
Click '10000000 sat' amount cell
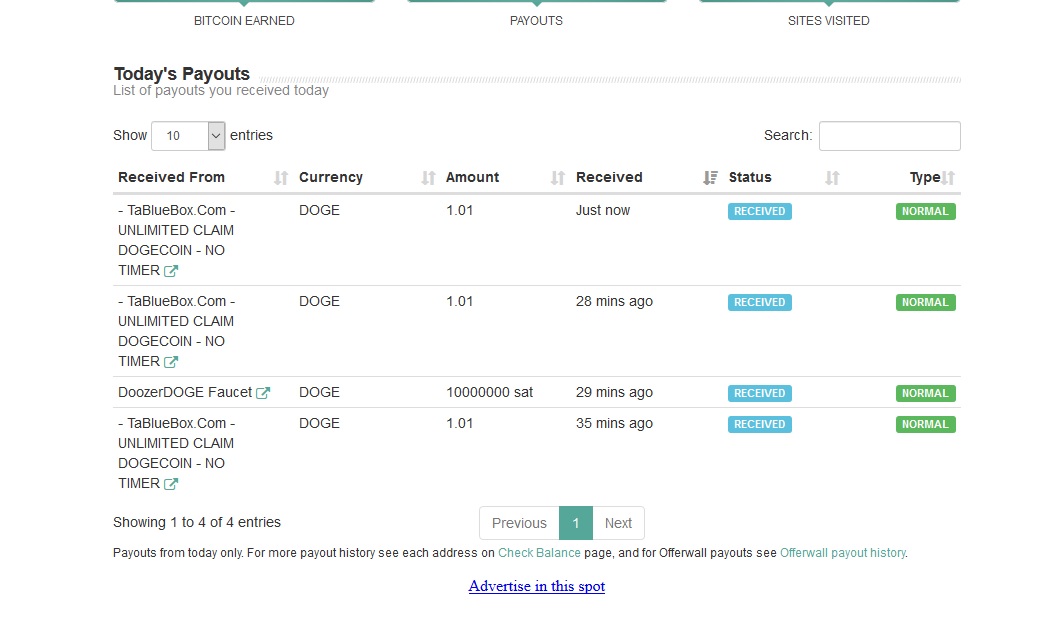(490, 393)
